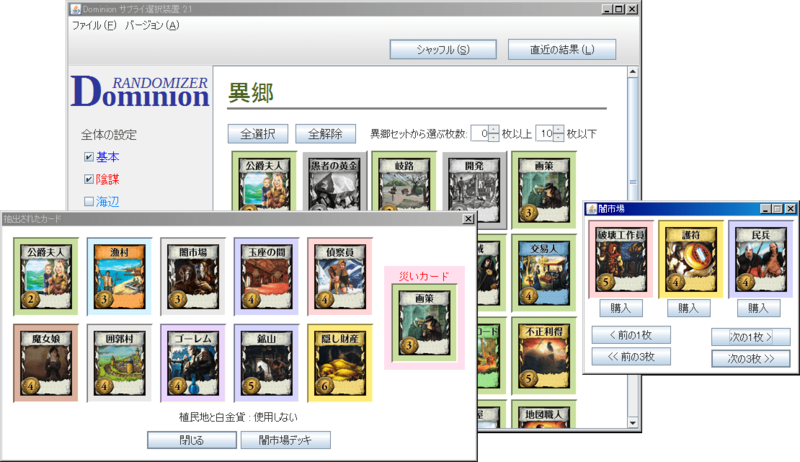This screenshot has width=800, height=462.
Task: Click 購入 under the 護符 card
Action: click(688, 308)
